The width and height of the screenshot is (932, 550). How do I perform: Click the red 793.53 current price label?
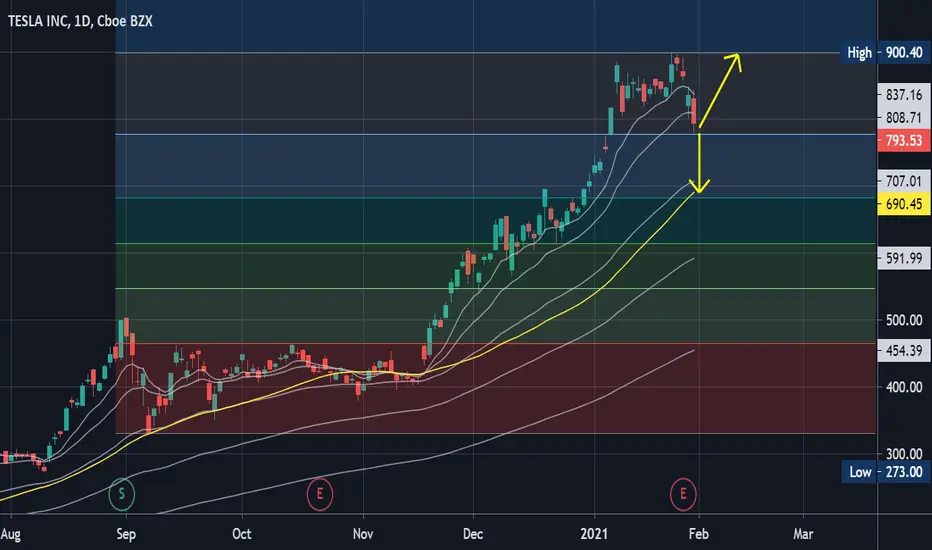tap(904, 141)
